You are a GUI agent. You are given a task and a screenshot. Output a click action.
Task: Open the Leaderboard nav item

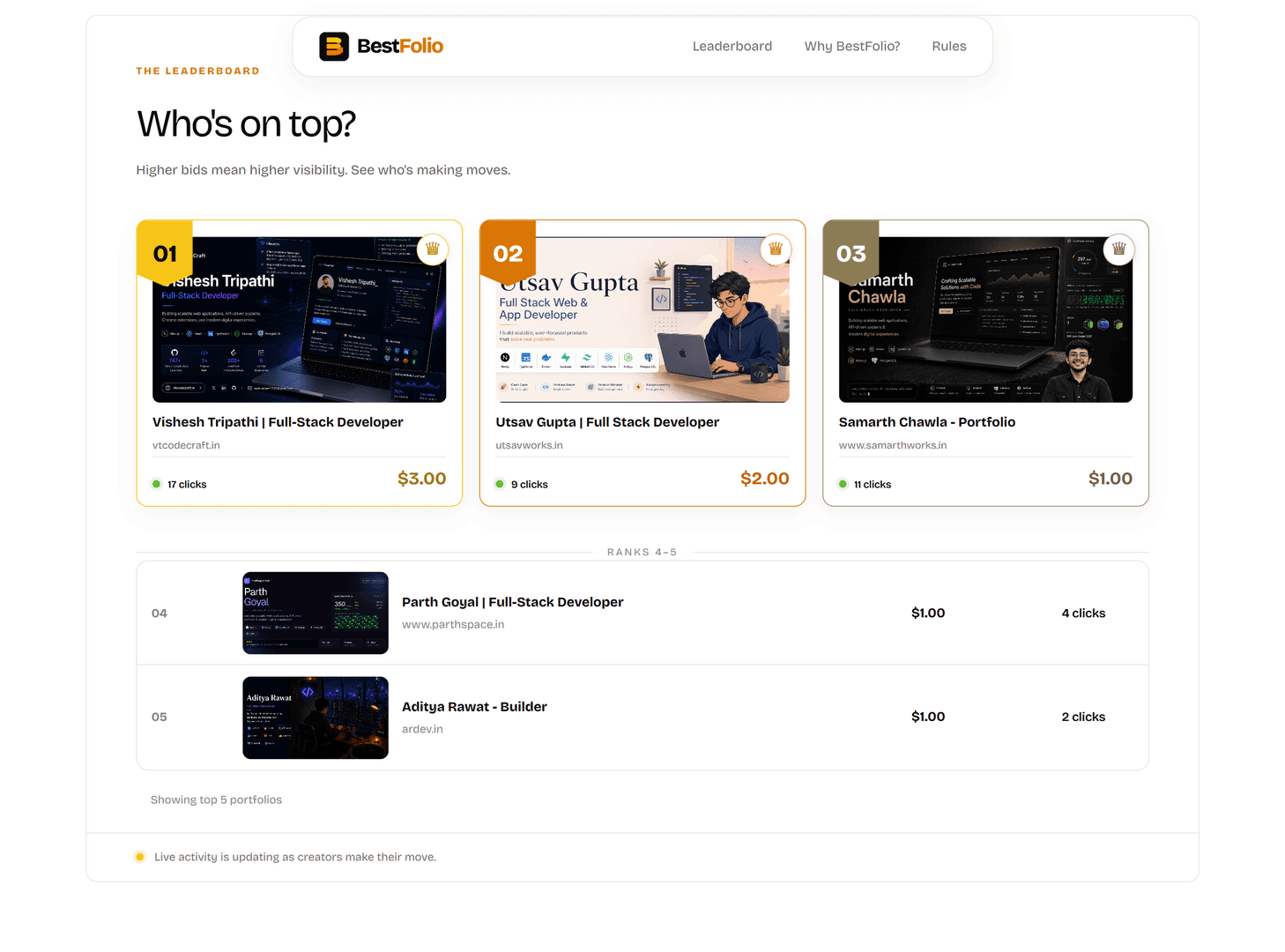point(732,46)
